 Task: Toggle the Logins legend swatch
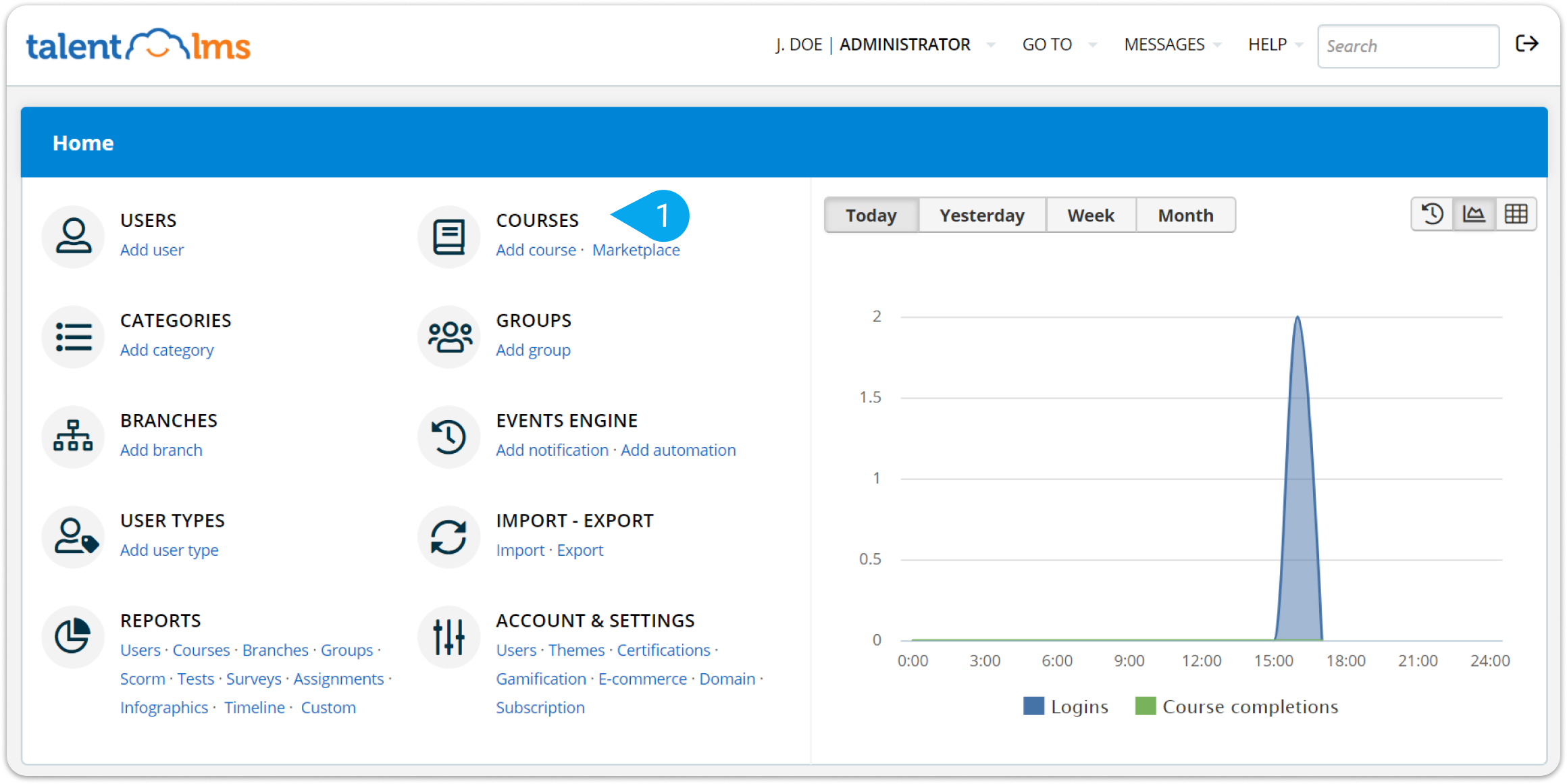coord(1033,706)
